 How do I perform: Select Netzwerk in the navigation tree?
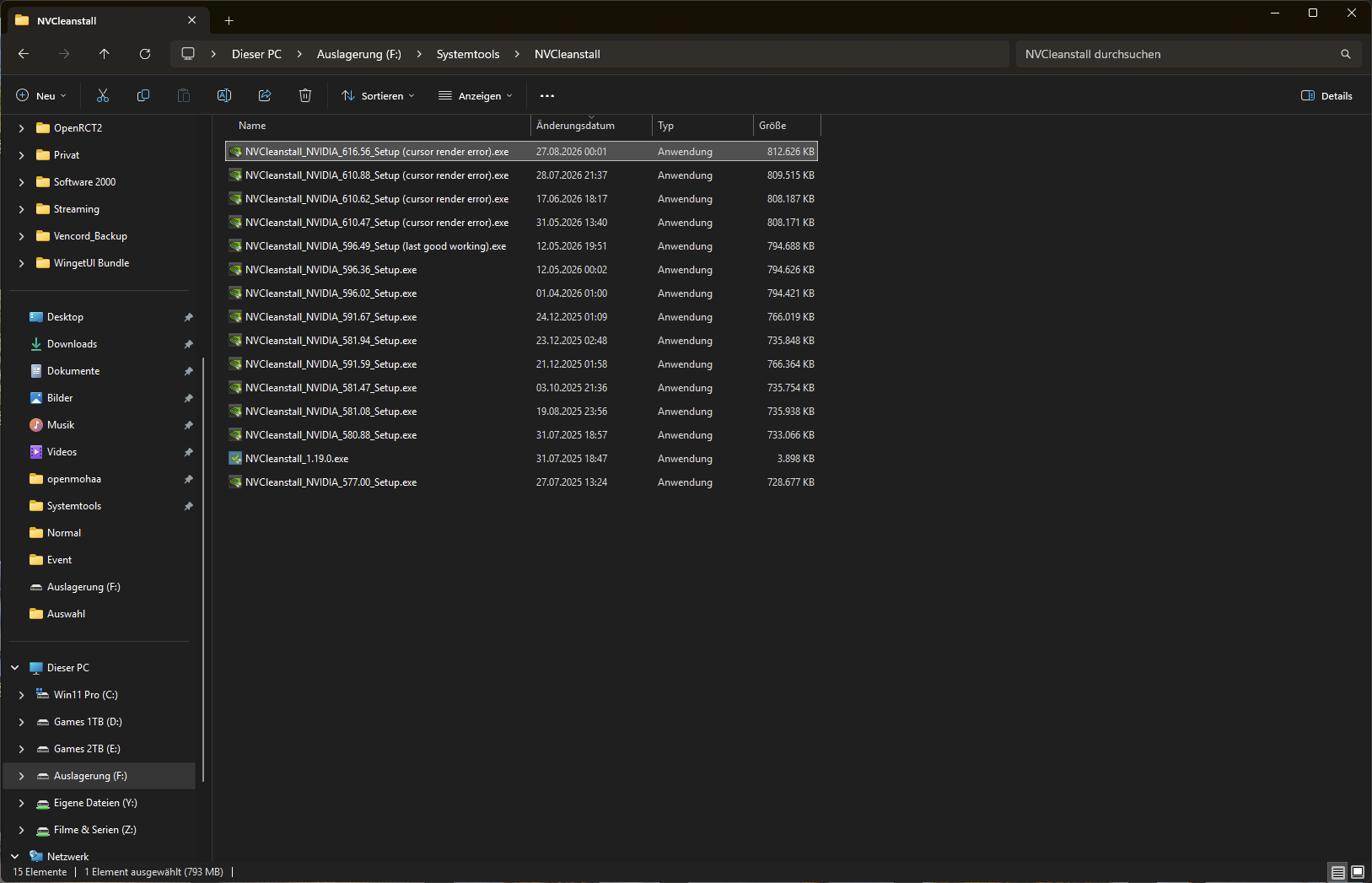coord(67,857)
